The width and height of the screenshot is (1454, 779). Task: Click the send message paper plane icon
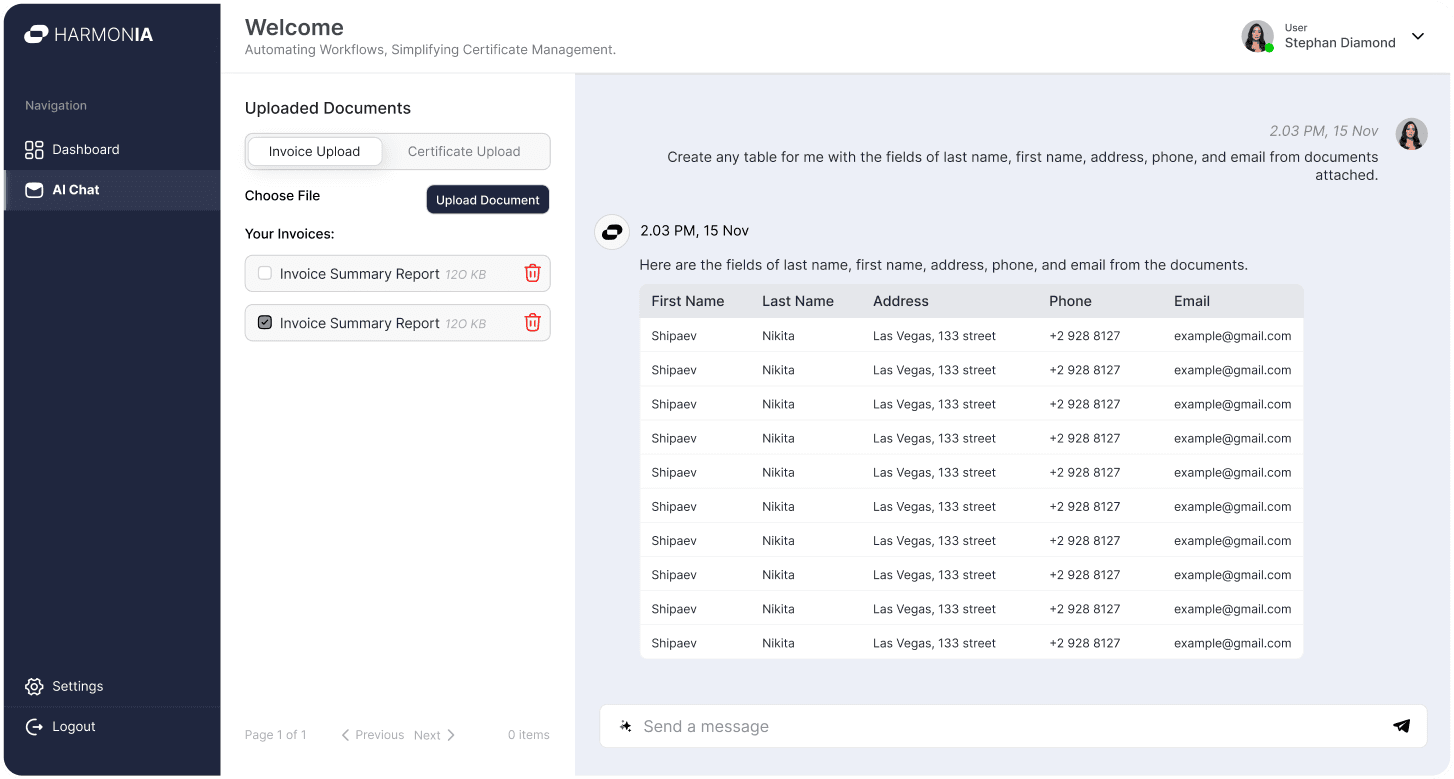tap(1401, 727)
